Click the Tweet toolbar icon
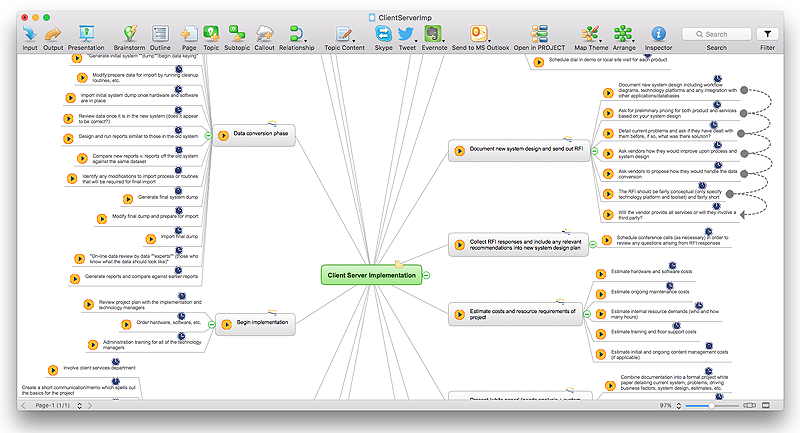The width and height of the screenshot is (800, 433). [407, 34]
